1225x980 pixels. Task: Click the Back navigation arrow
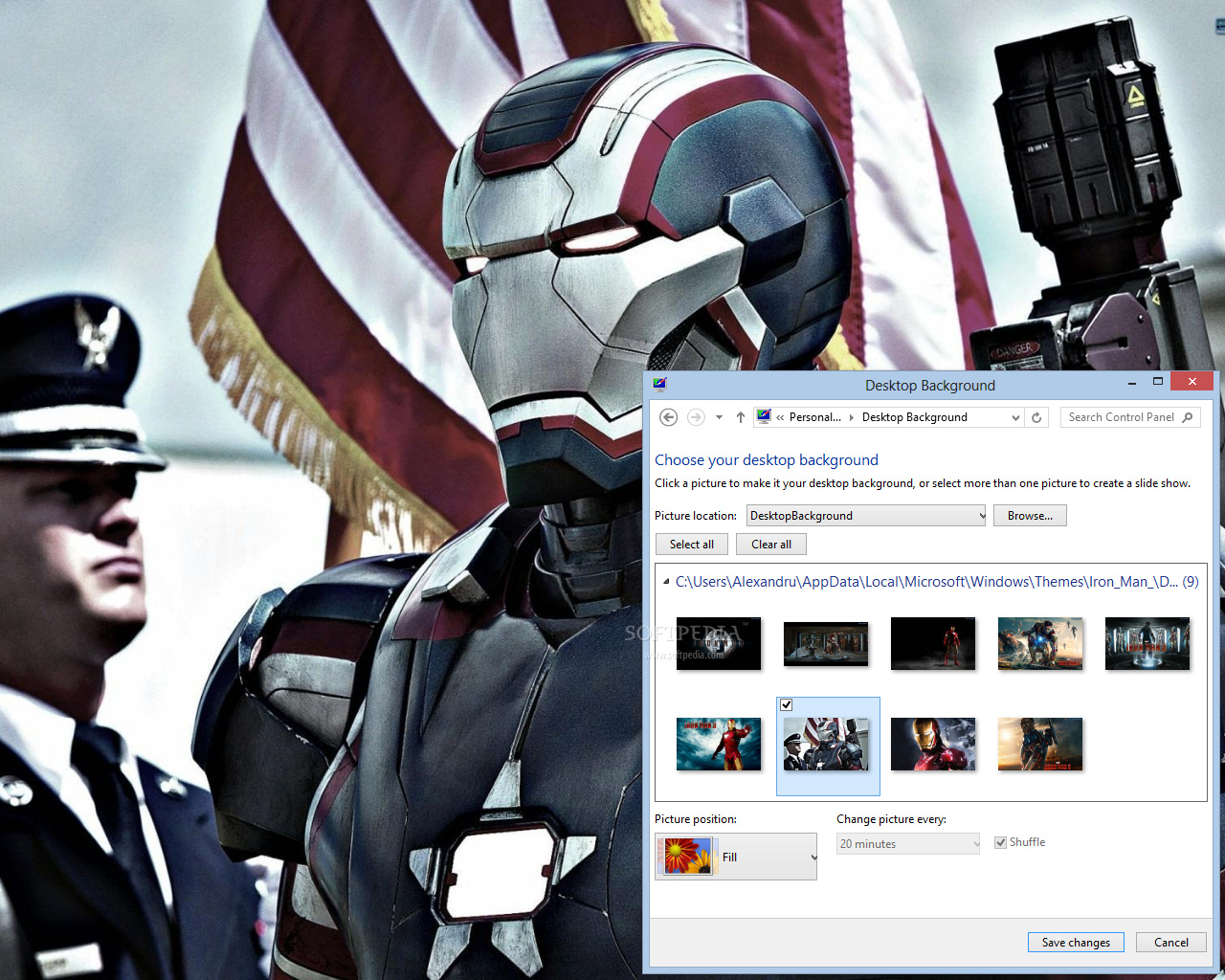(x=669, y=417)
